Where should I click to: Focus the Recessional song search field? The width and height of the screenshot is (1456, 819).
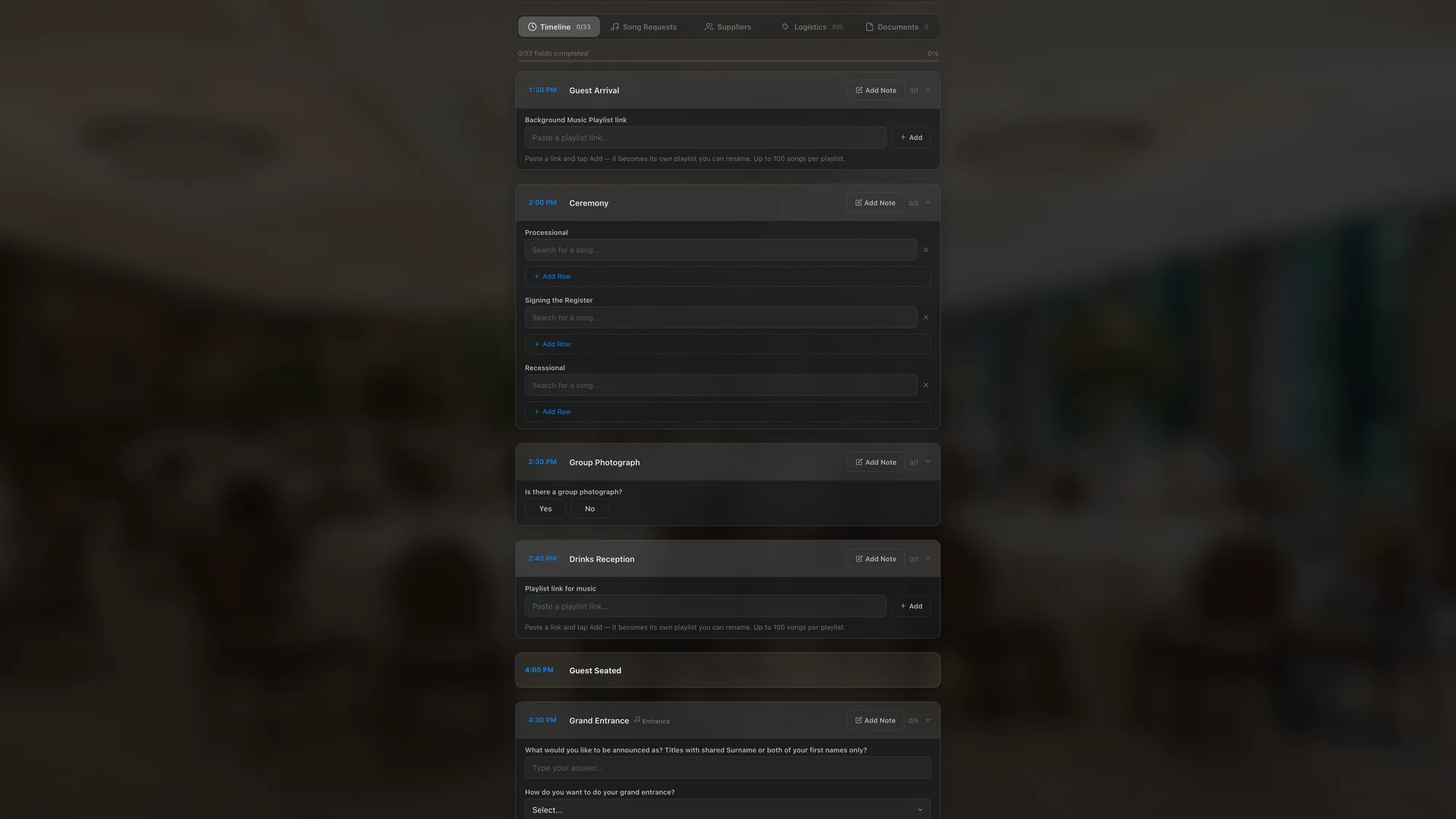pyautogui.click(x=721, y=385)
